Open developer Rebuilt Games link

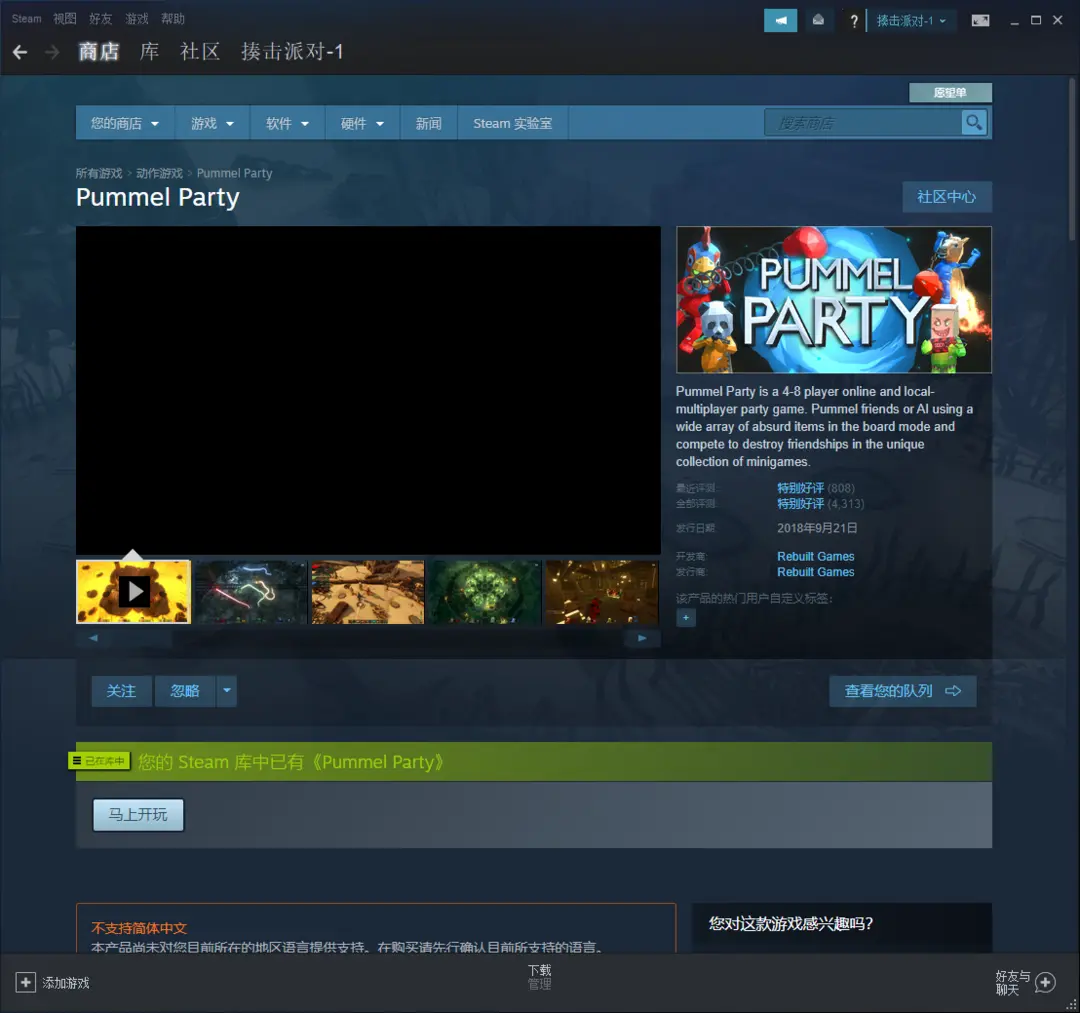pos(816,556)
